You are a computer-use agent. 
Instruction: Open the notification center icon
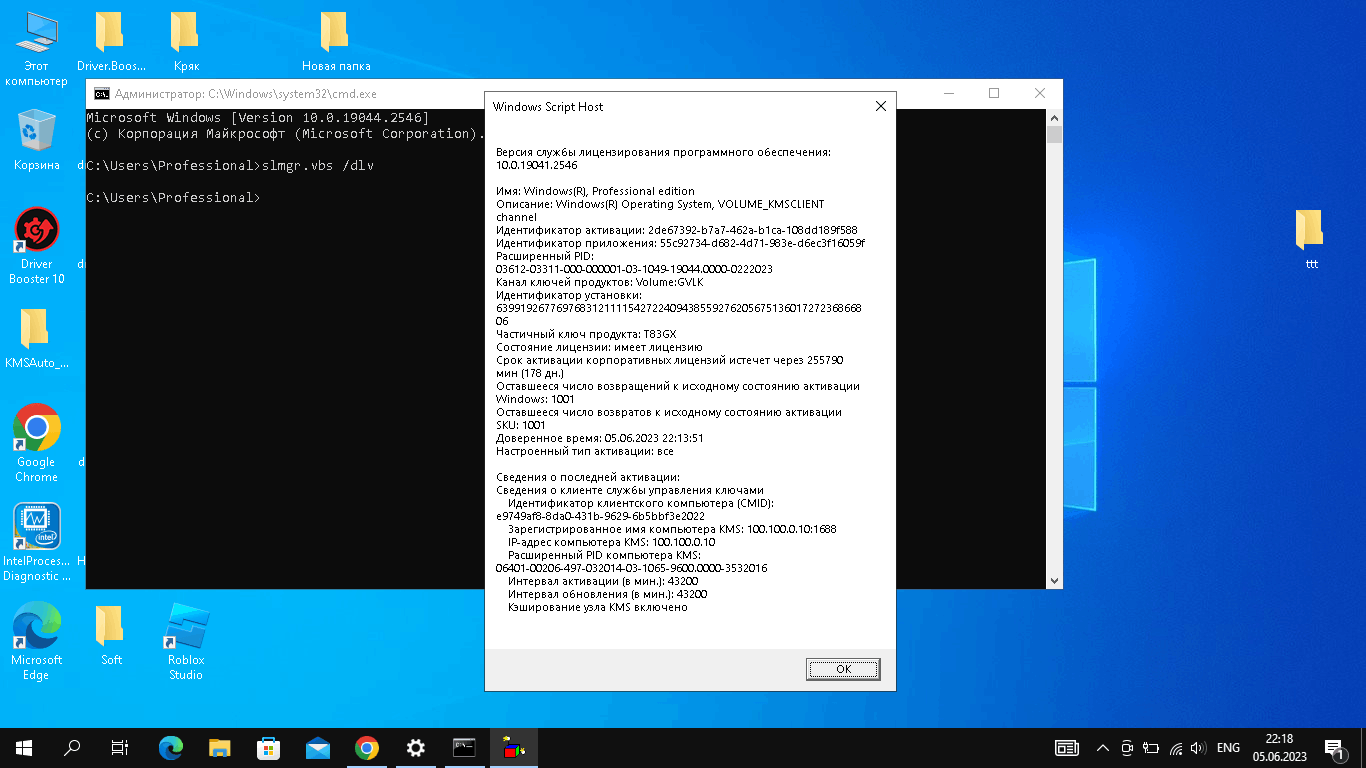(x=1333, y=748)
